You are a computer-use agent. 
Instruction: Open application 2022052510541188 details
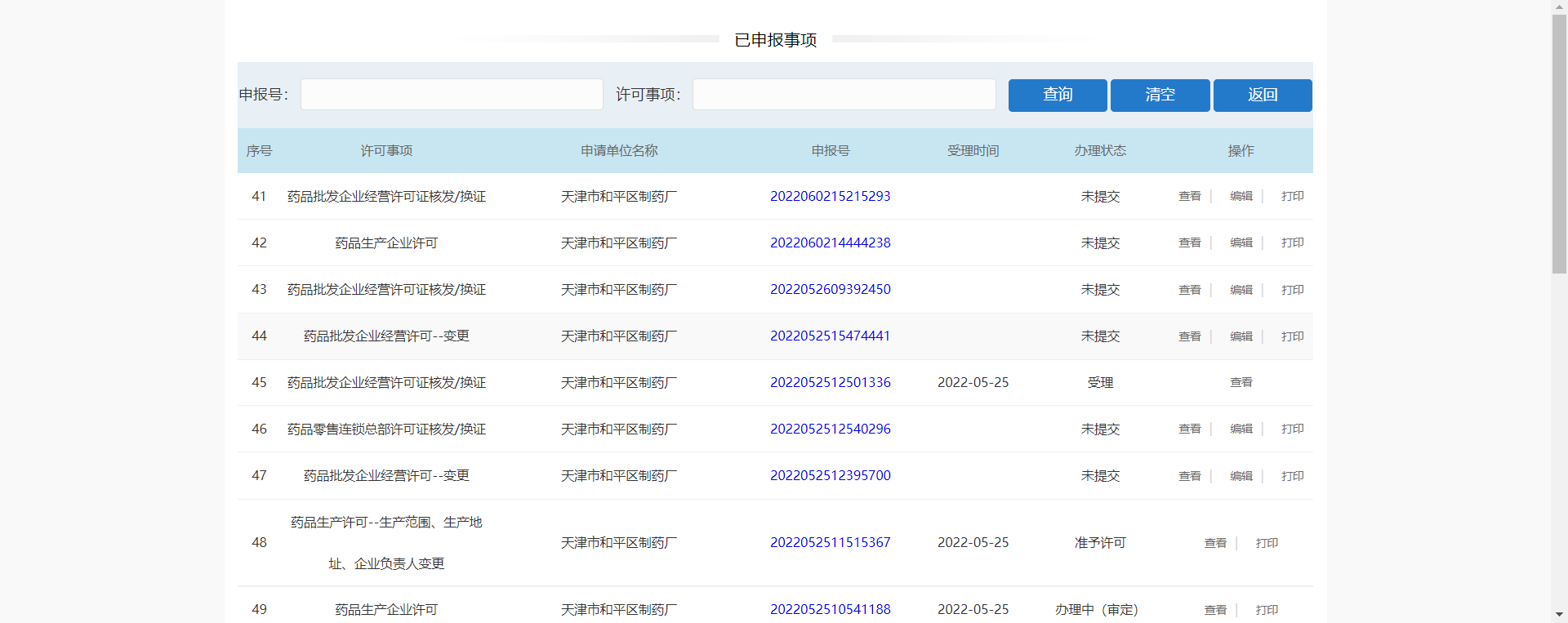[x=830, y=609]
